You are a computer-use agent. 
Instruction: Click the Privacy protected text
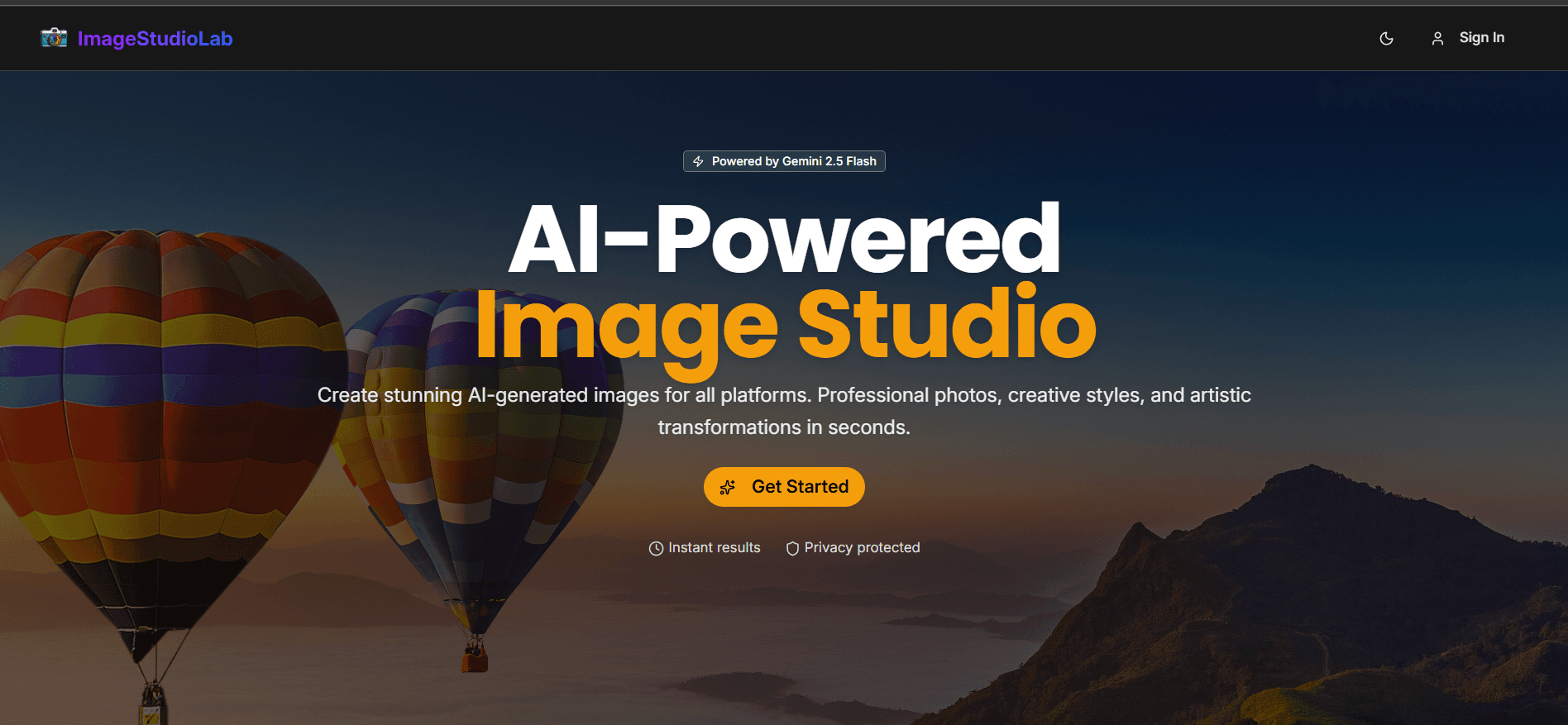[862, 547]
